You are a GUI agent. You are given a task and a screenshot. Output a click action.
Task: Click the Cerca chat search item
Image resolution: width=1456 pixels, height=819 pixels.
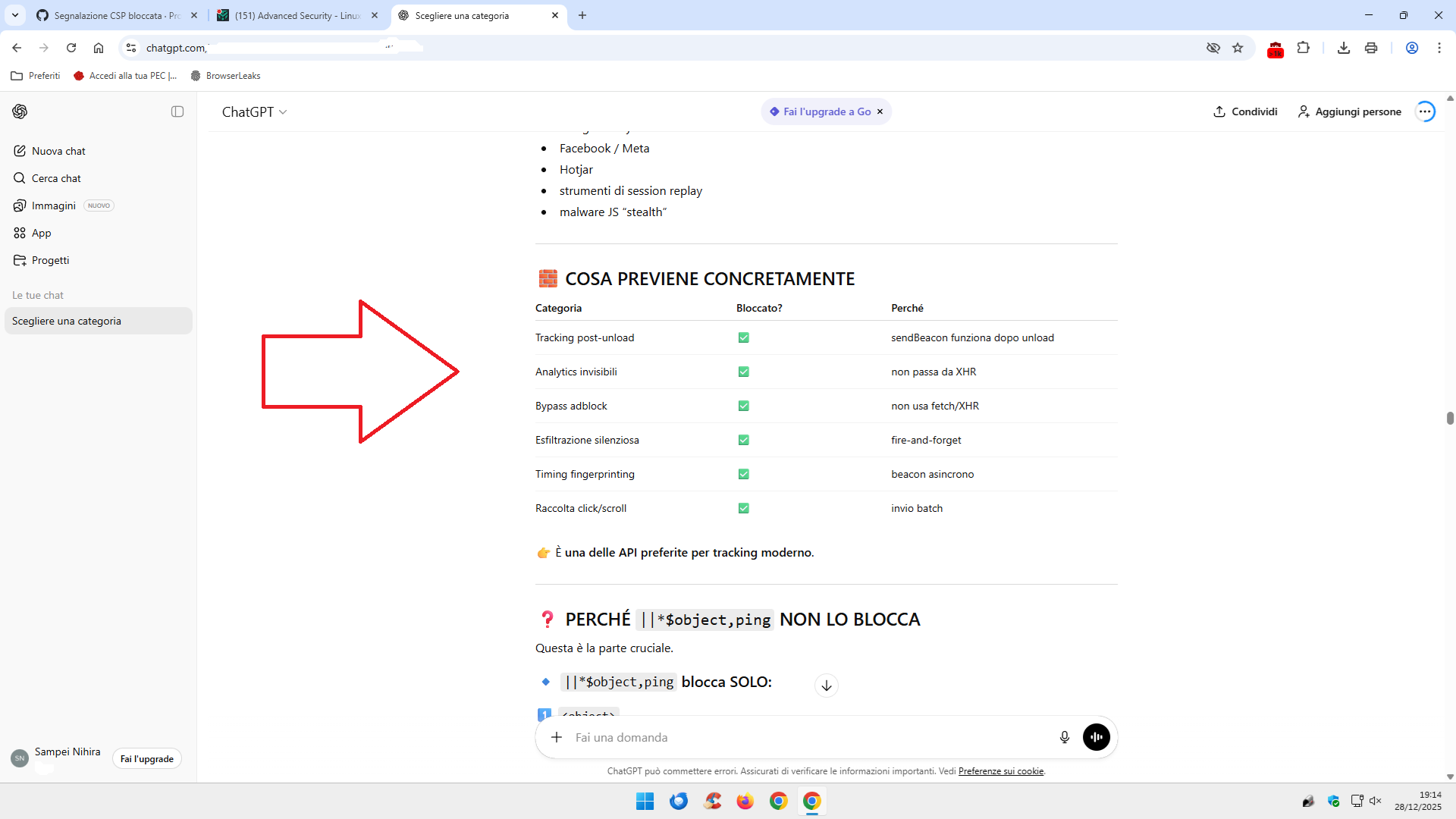pos(56,178)
